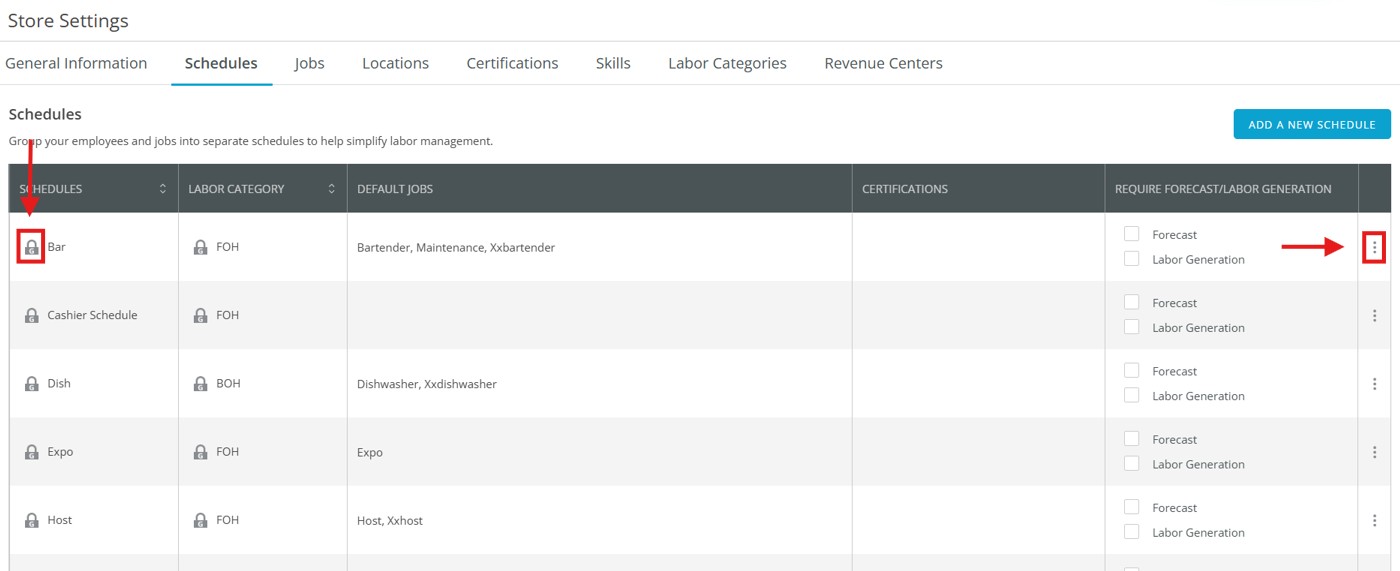Open the three-dot menu for Bar row

click(x=1374, y=247)
